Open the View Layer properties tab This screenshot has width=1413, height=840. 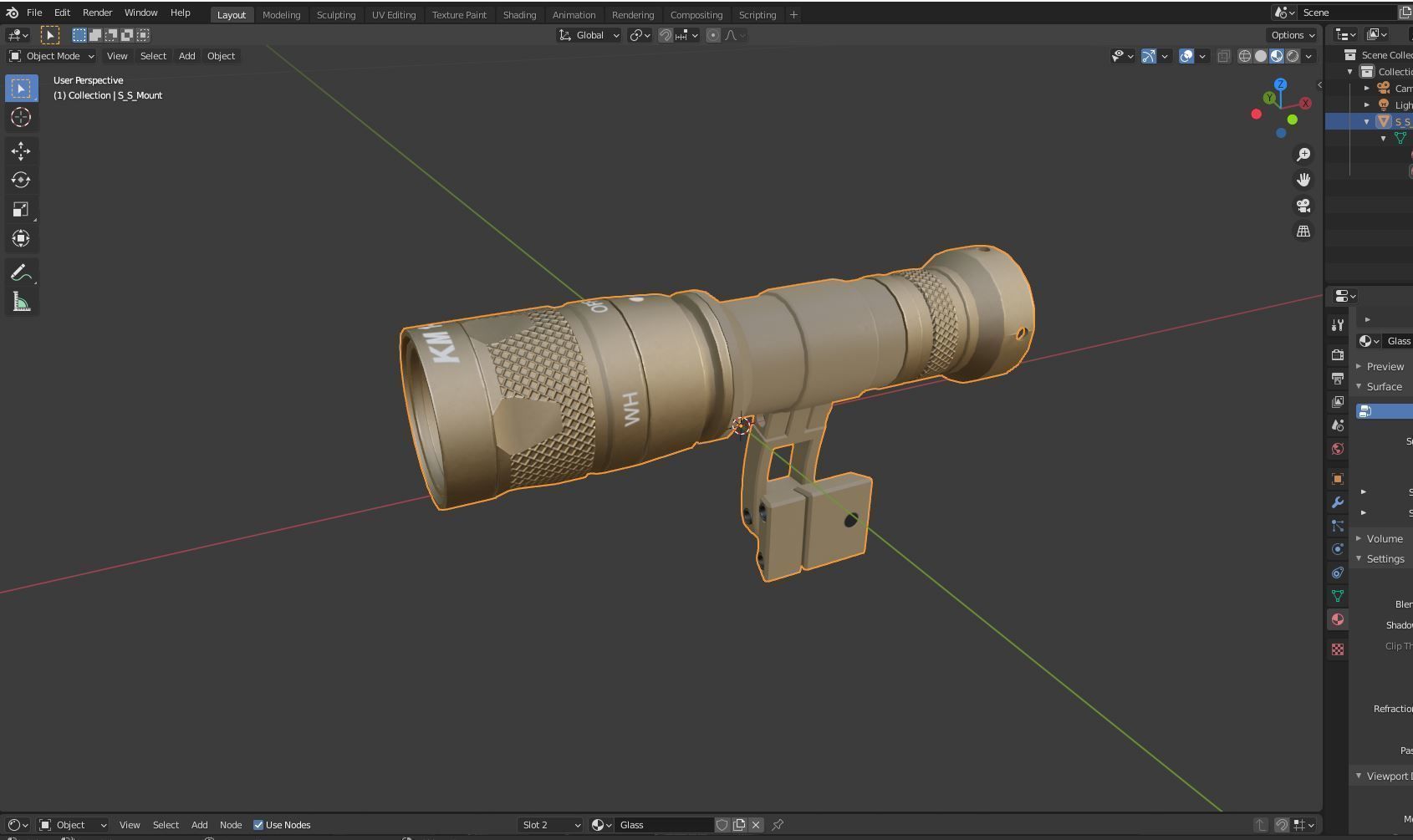(x=1338, y=402)
